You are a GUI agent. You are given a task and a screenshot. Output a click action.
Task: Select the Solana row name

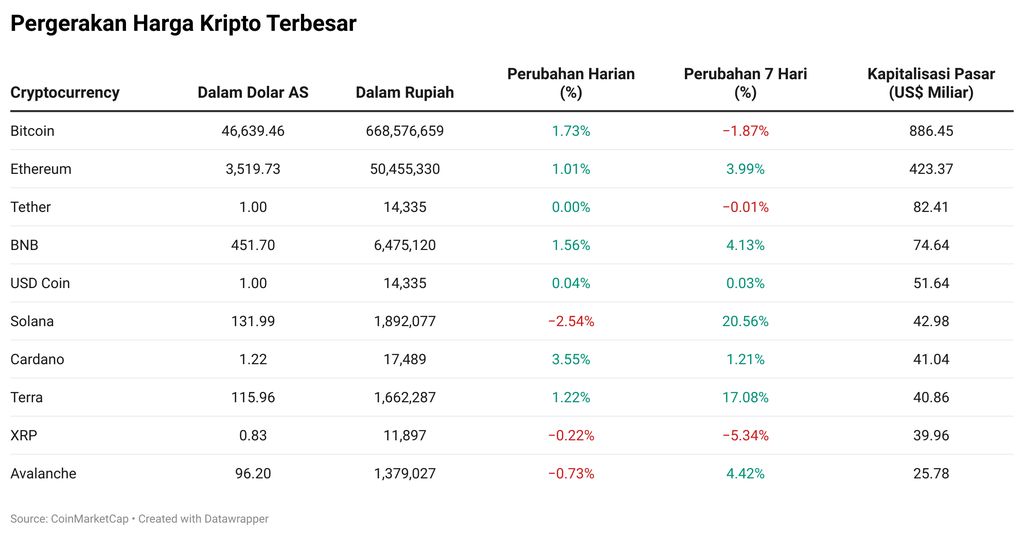[x=32, y=321]
